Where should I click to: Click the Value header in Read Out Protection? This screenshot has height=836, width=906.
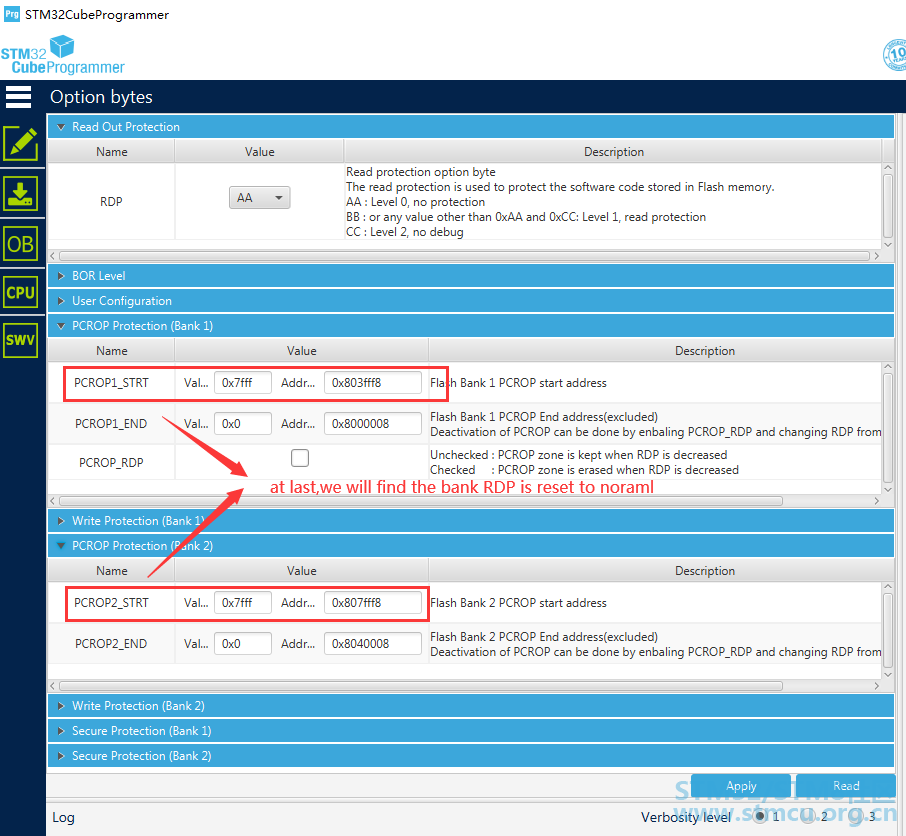click(259, 151)
